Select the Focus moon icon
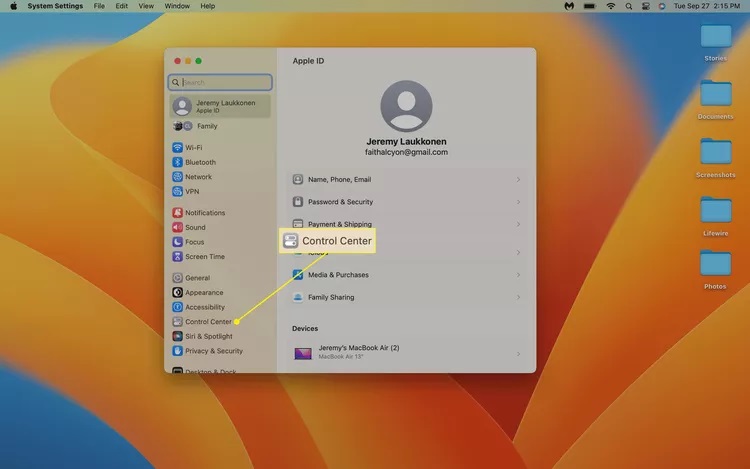750x469 pixels. coord(177,242)
